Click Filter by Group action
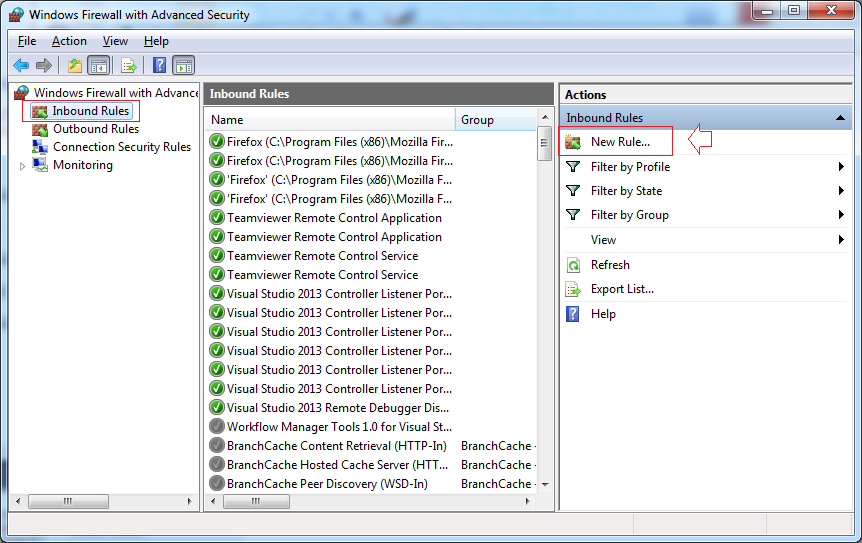Screen dimensions: 862x543 click(629, 215)
